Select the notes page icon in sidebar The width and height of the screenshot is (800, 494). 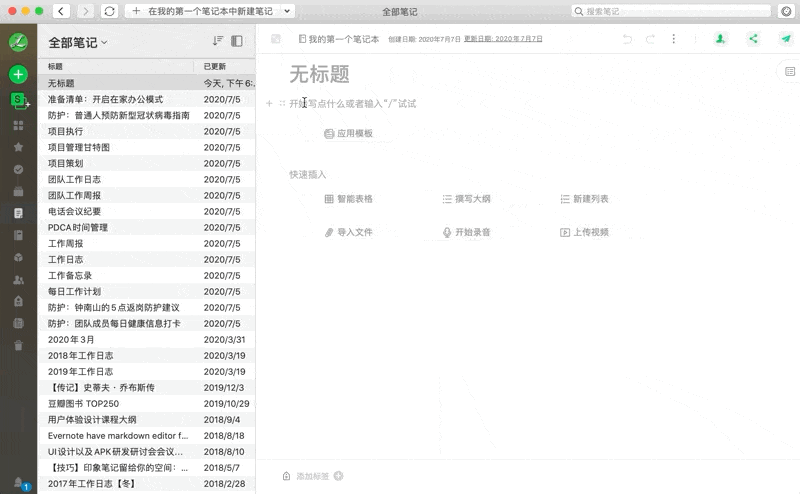click(x=18, y=213)
